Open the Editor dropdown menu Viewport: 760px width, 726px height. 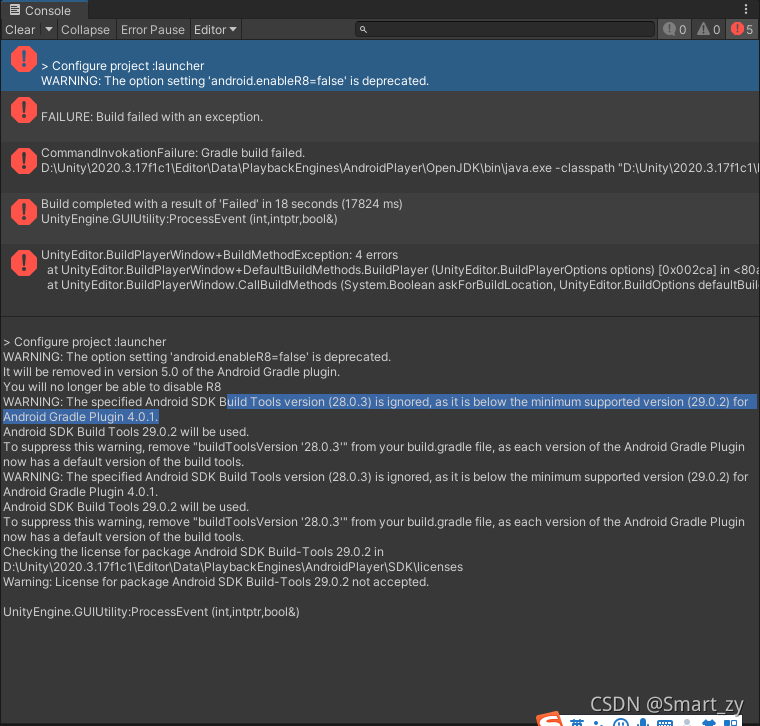[215, 30]
